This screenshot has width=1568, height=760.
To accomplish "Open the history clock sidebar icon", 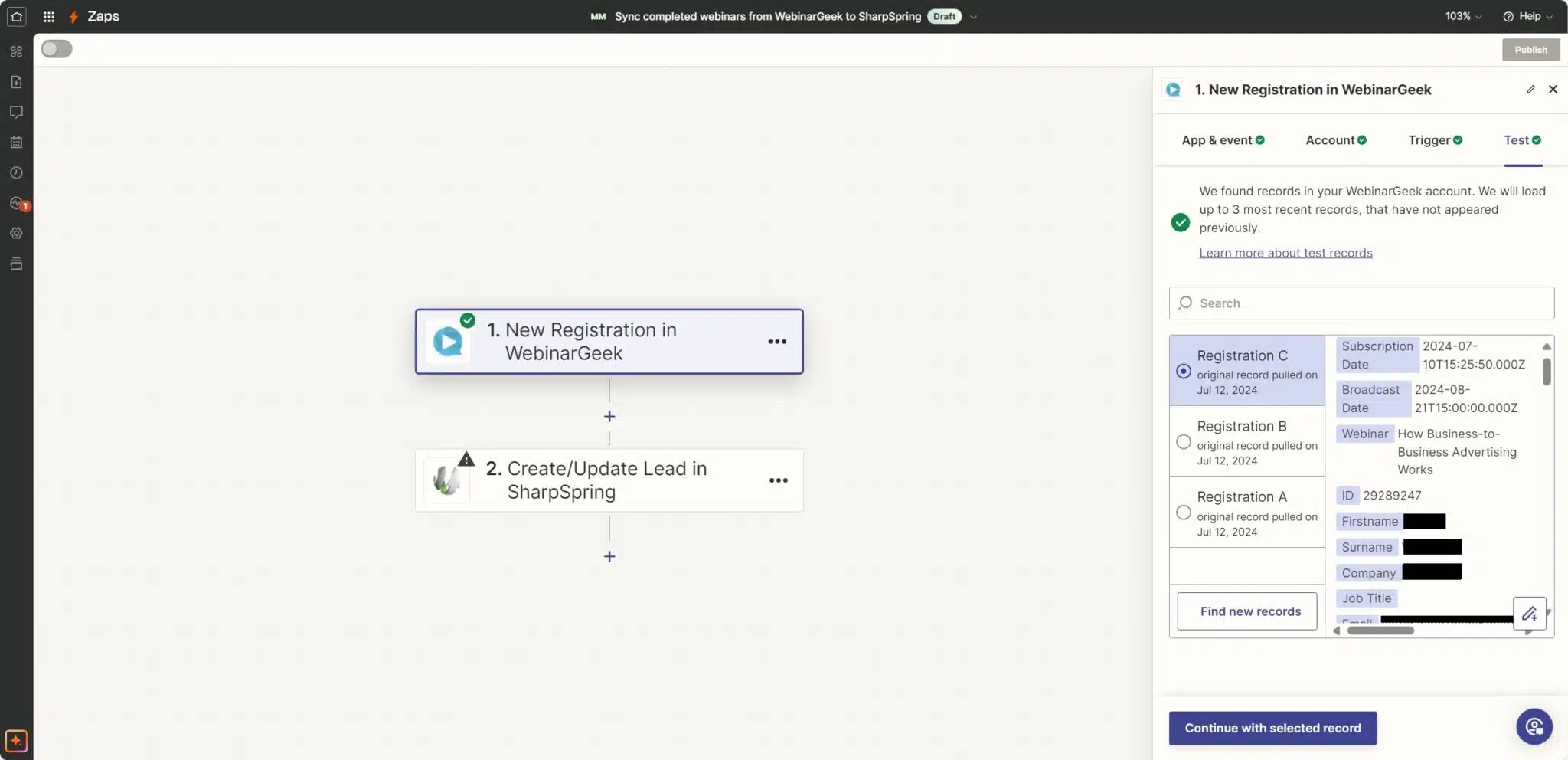I will click(16, 172).
